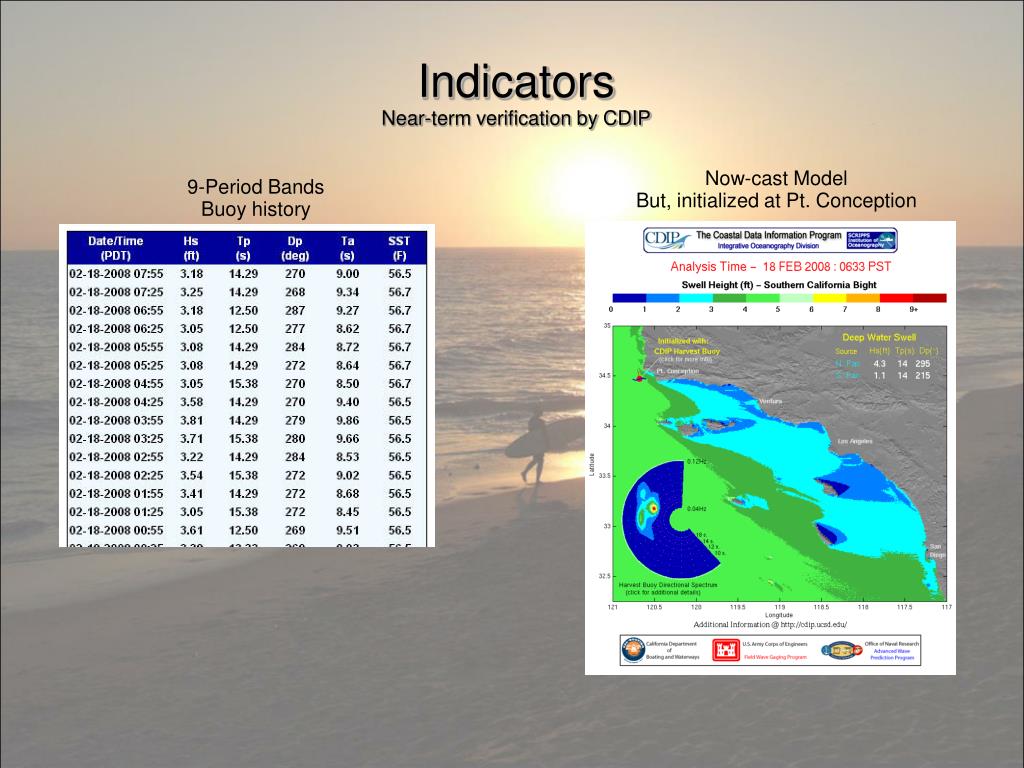The height and width of the screenshot is (768, 1024).
Task: Select the "02-18-2008 02:25" date cell
Action: coord(116,475)
